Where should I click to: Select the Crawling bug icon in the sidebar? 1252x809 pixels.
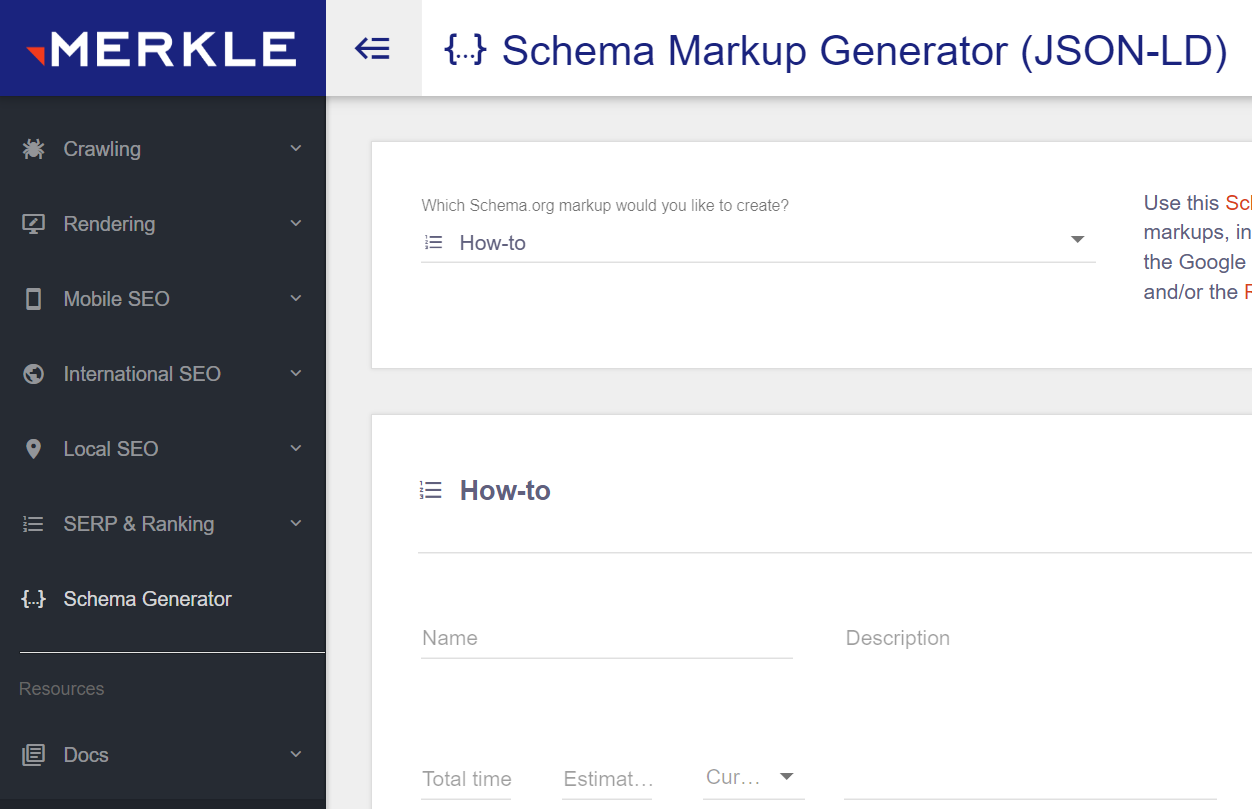pyautogui.click(x=33, y=149)
